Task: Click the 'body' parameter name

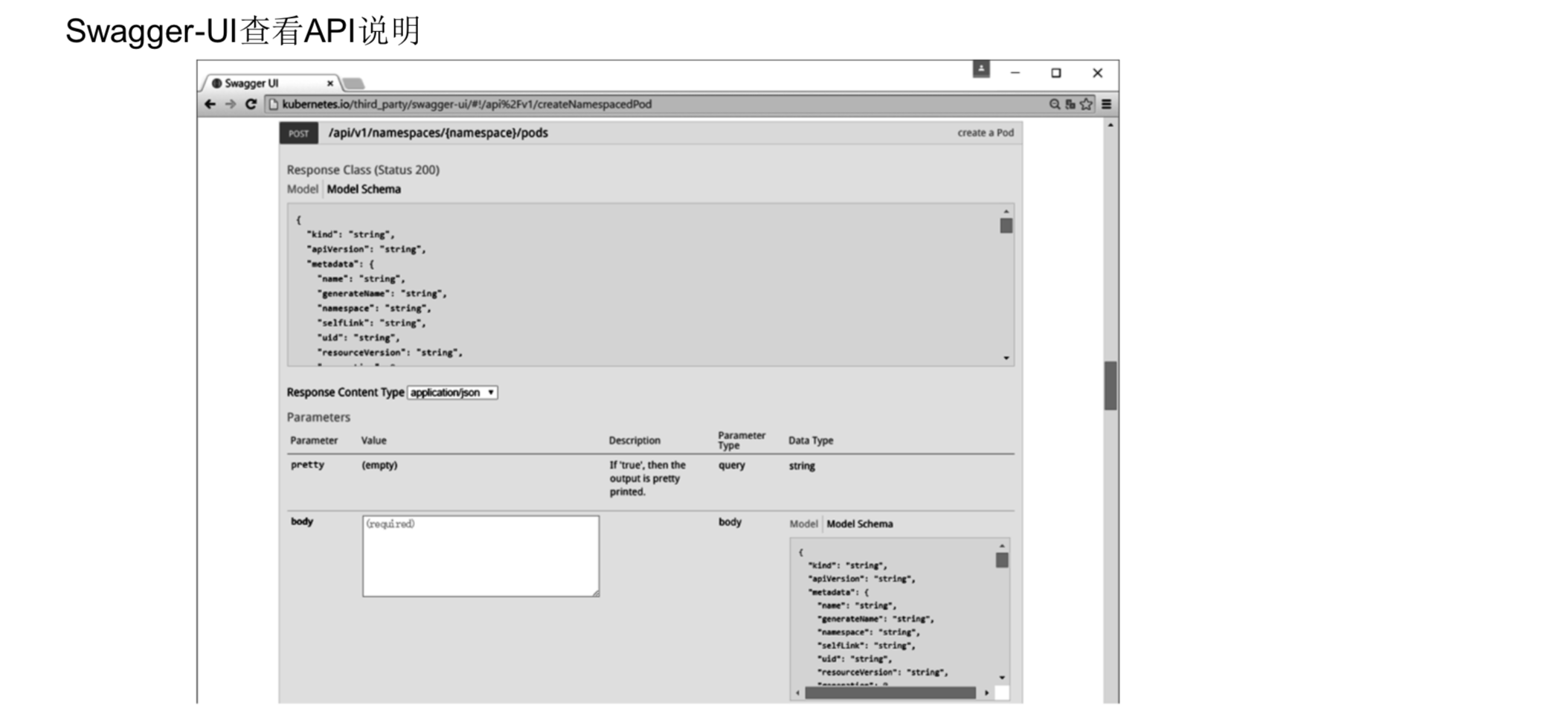Action: (302, 521)
